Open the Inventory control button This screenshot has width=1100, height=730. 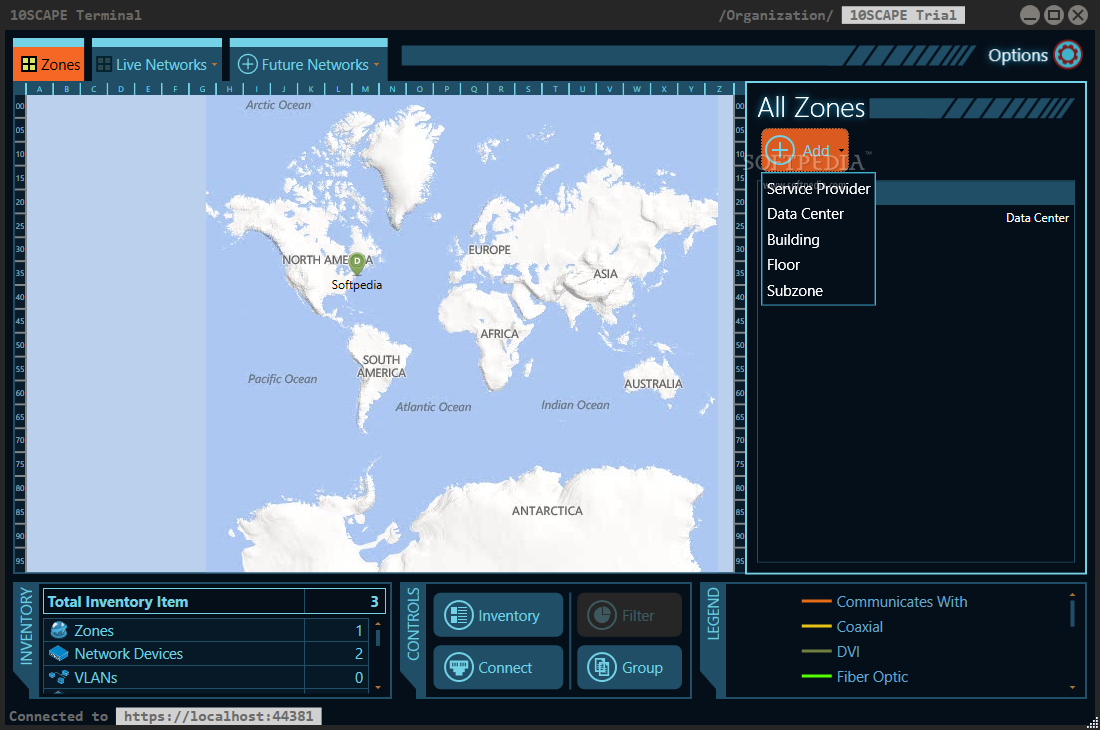[x=498, y=615]
